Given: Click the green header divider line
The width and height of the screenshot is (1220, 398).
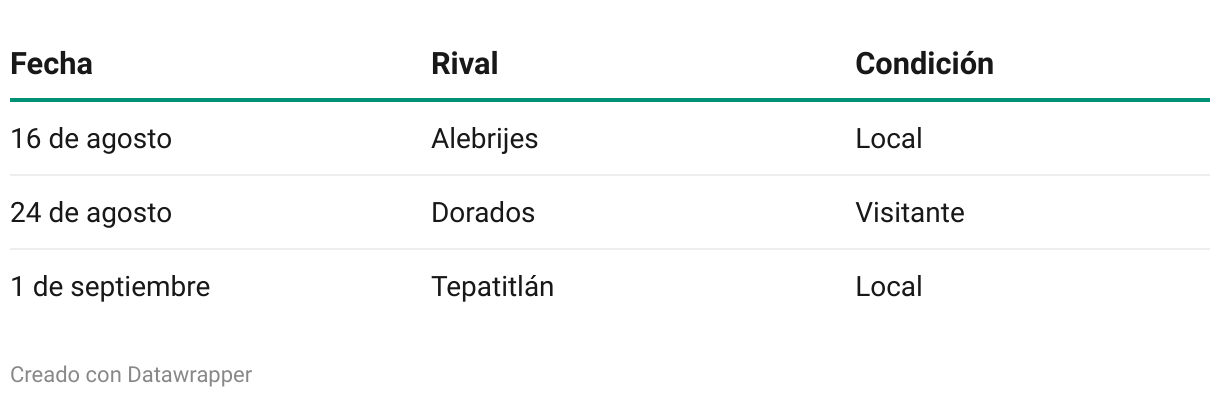Looking at the screenshot, I should click(610, 100).
